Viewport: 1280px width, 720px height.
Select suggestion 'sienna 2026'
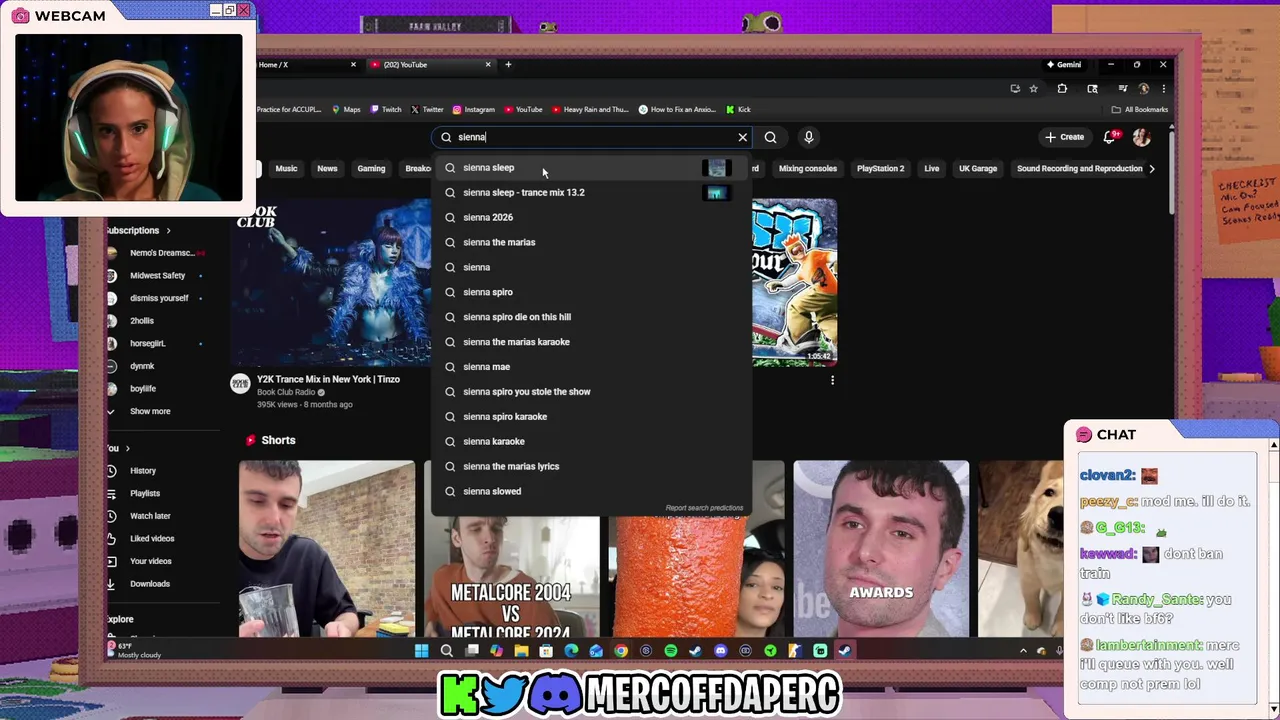pos(591,217)
